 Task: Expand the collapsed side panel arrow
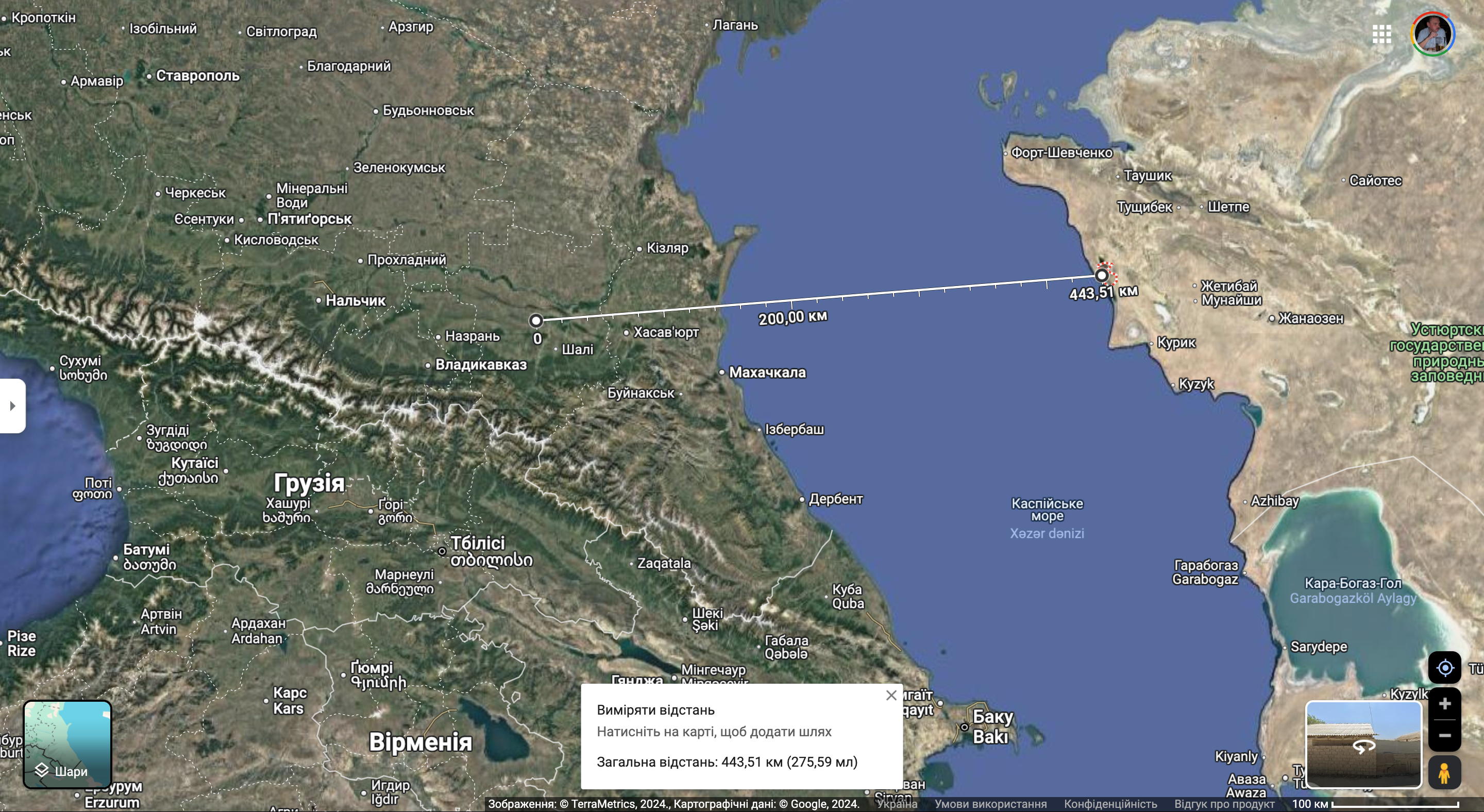12,406
